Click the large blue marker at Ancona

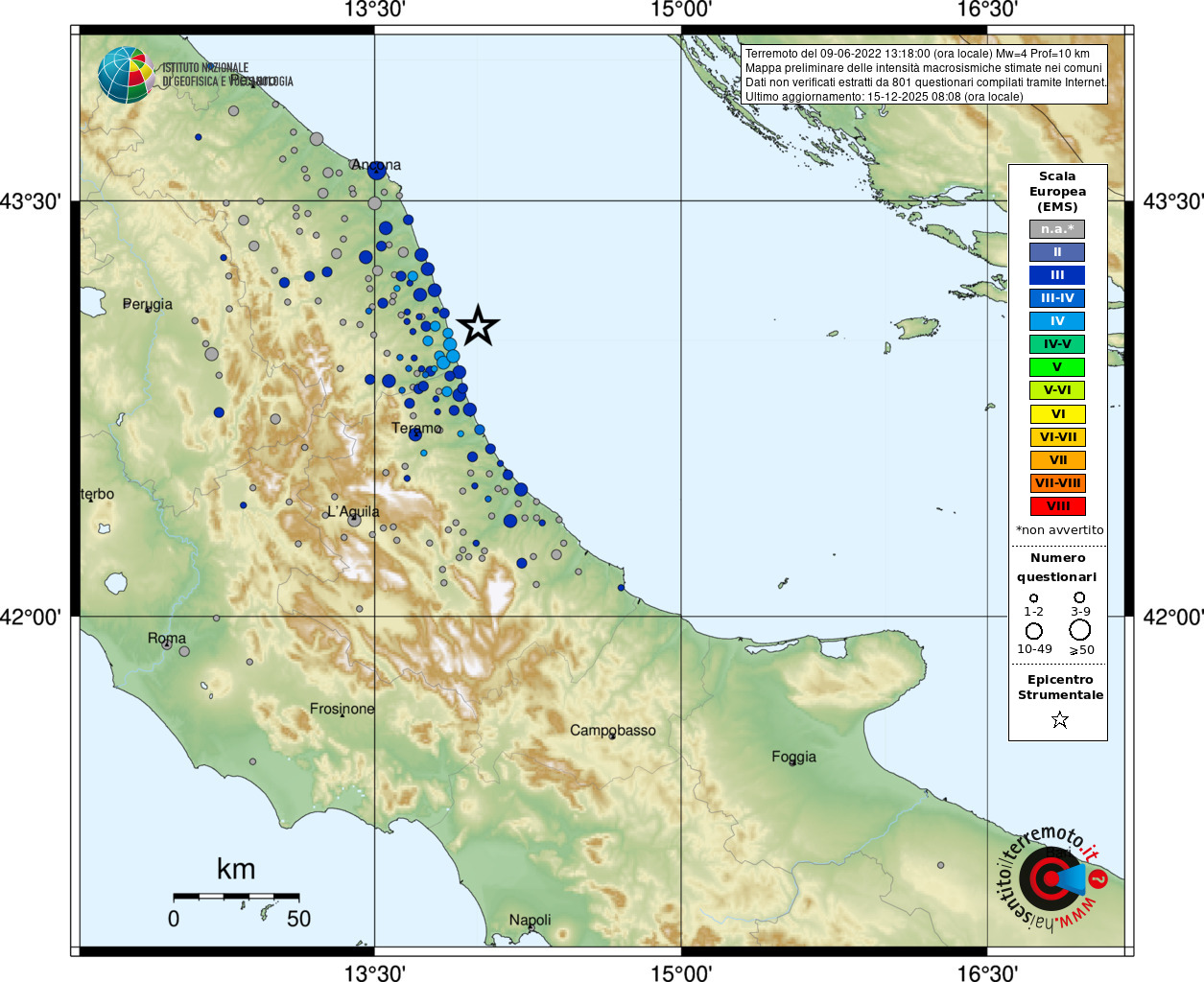(x=376, y=170)
